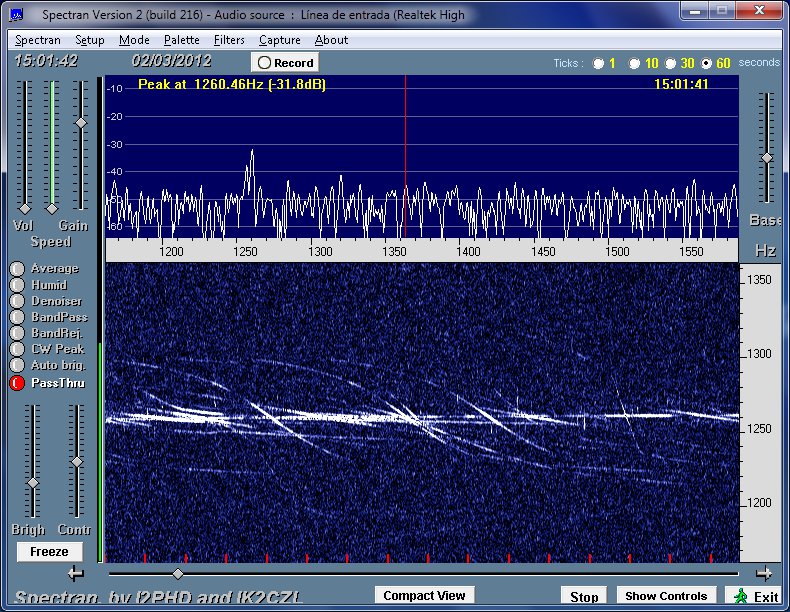Click the 02/03/2012 date display
790x612 pixels.
(x=171, y=61)
